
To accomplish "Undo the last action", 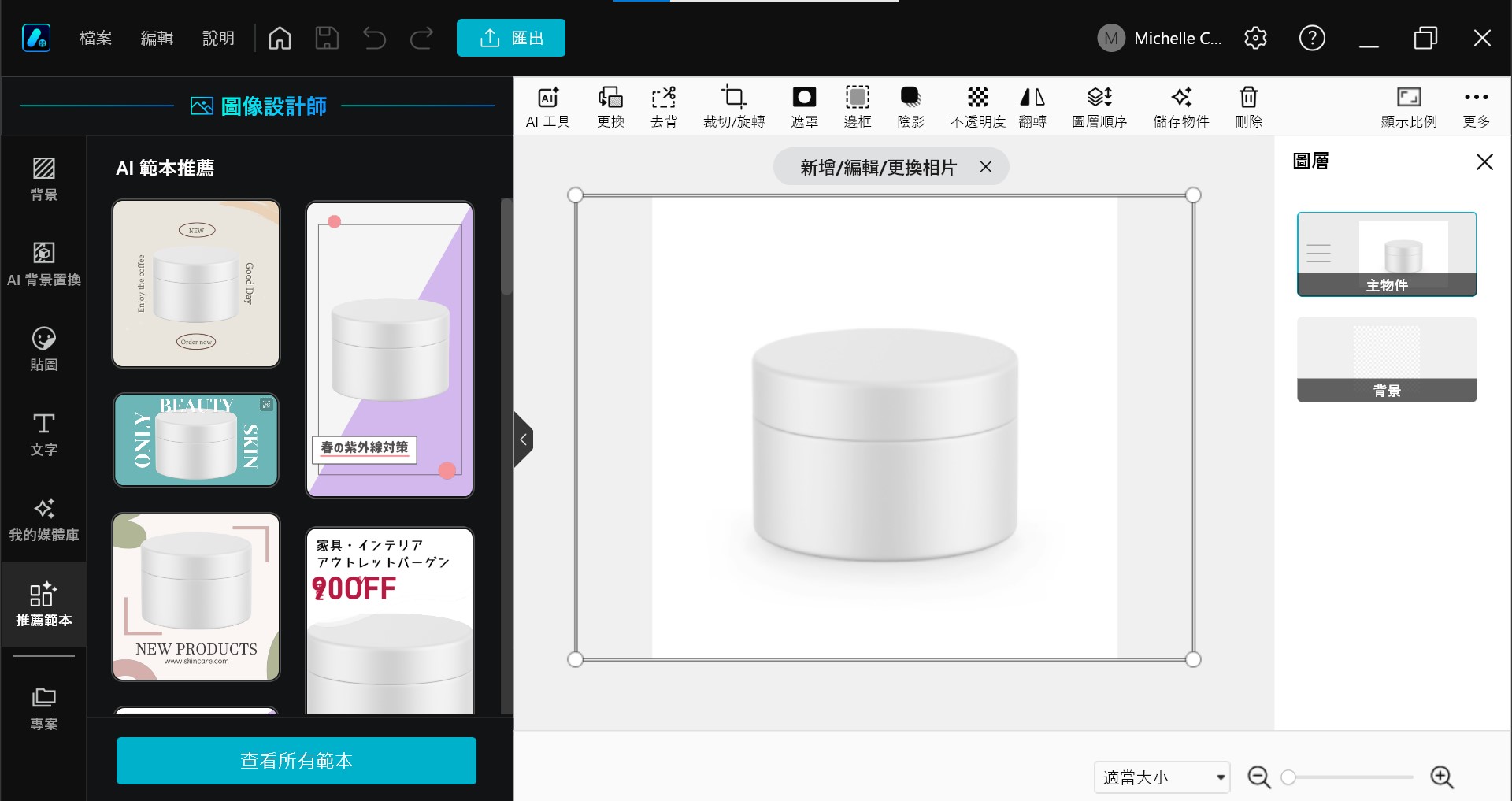I will (x=374, y=38).
